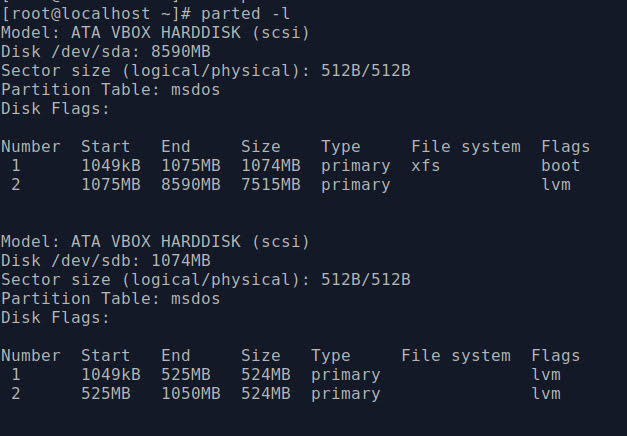Click the 1050MB end value

coord(191,394)
